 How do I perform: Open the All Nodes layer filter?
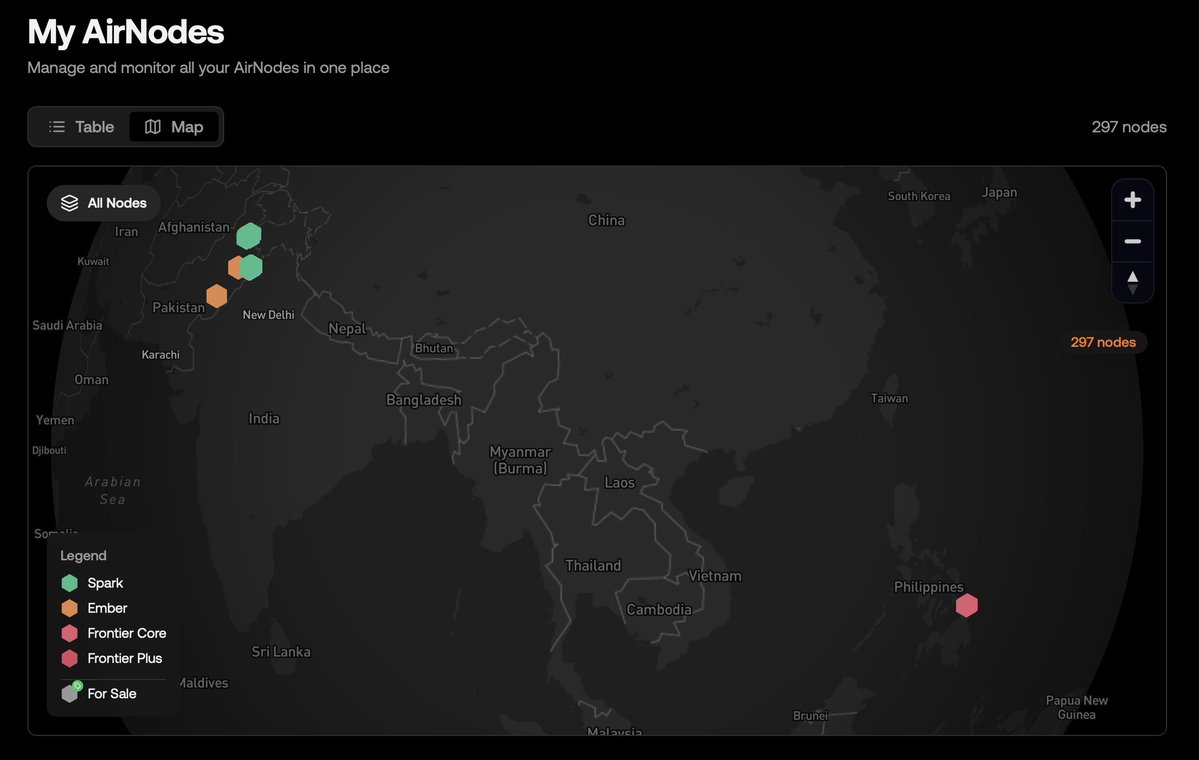[104, 203]
